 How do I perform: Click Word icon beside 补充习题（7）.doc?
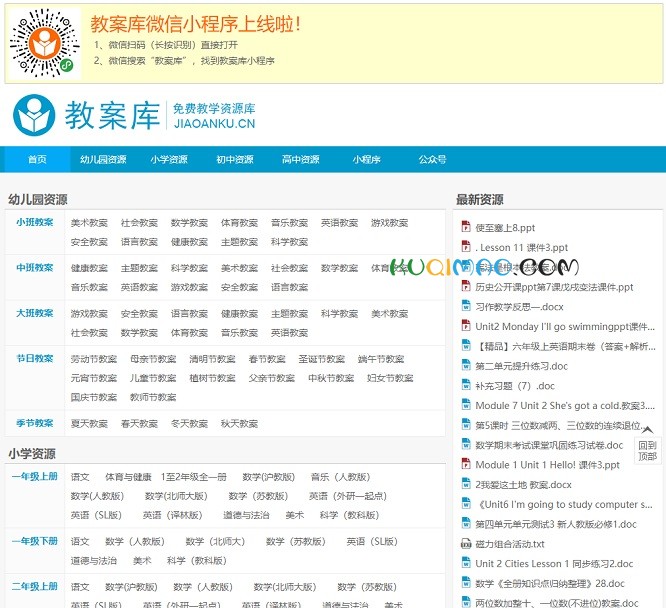466,385
